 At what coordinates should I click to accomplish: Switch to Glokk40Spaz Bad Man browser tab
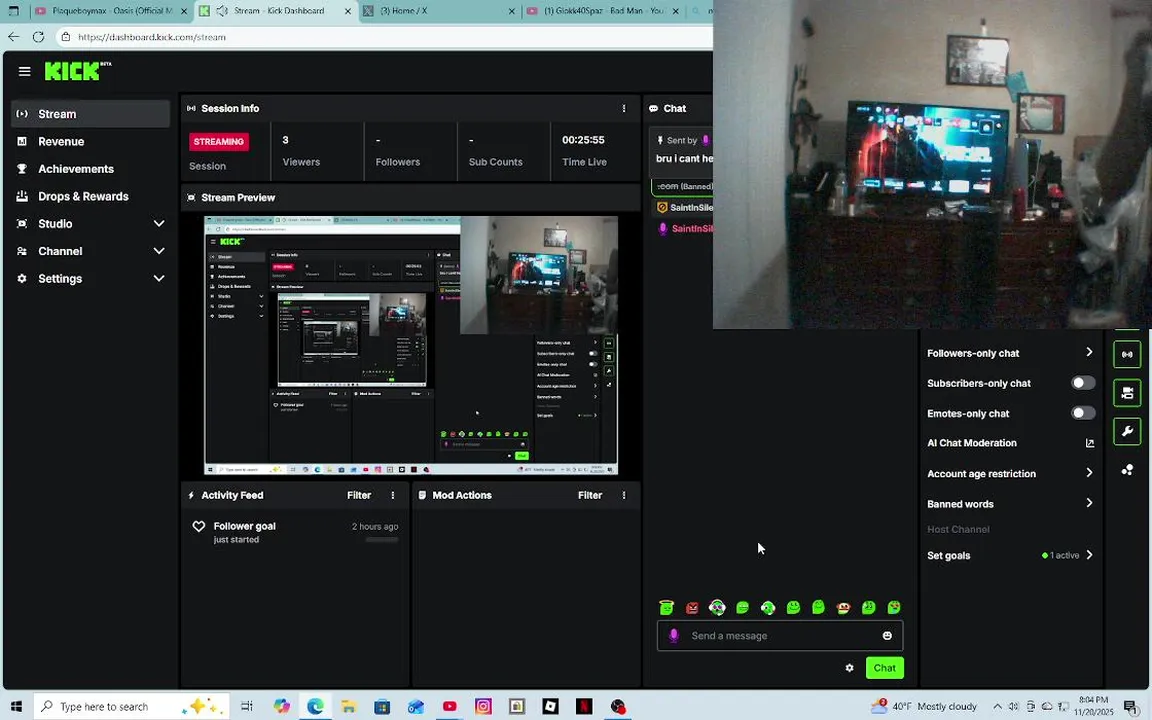(x=602, y=11)
